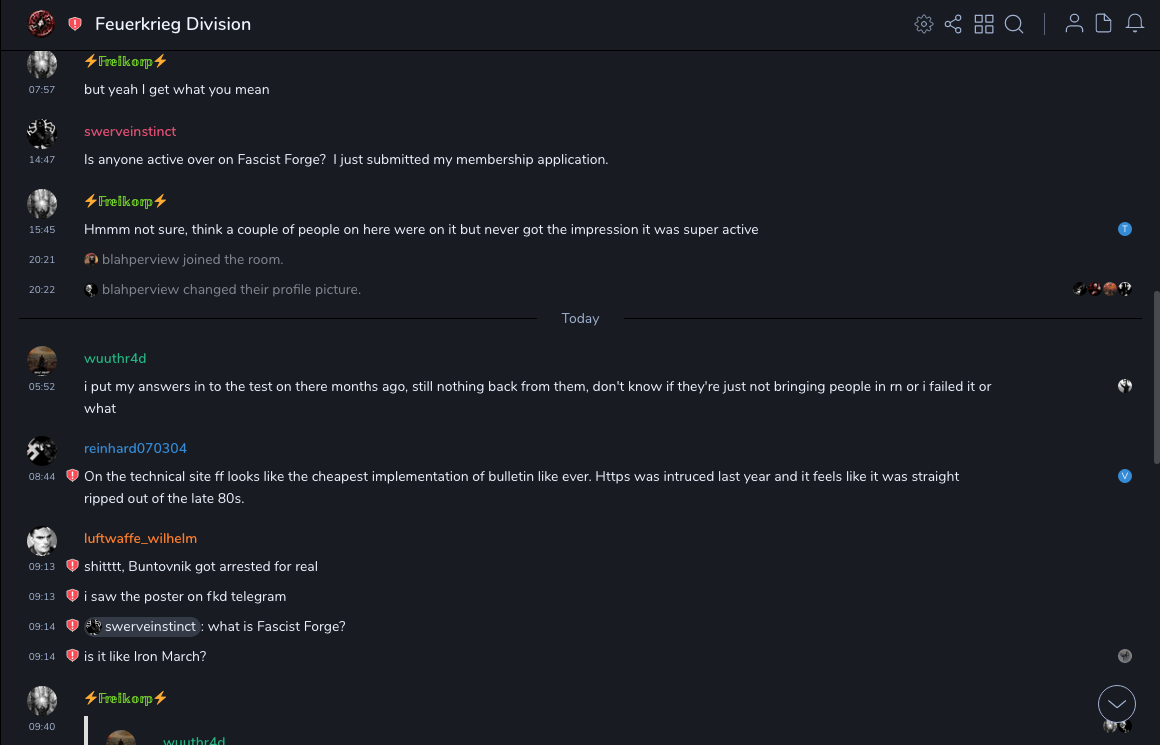1160x745 pixels.
Task: Search messages with magnifier icon
Action: click(x=1014, y=24)
